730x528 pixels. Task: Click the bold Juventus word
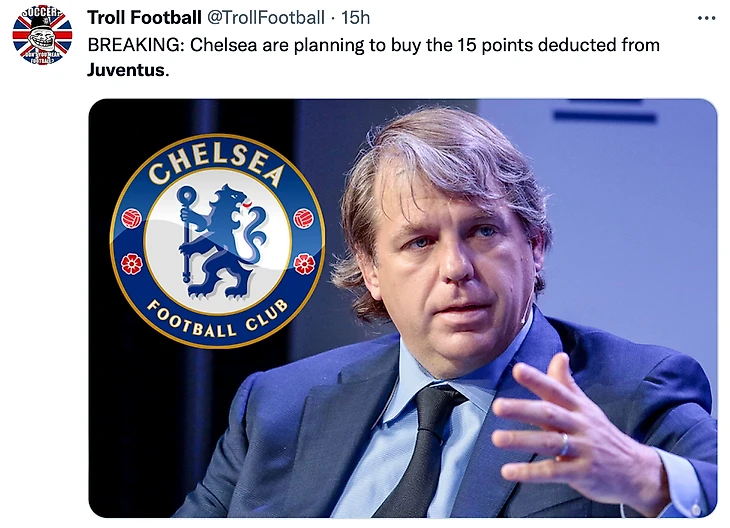[x=124, y=70]
